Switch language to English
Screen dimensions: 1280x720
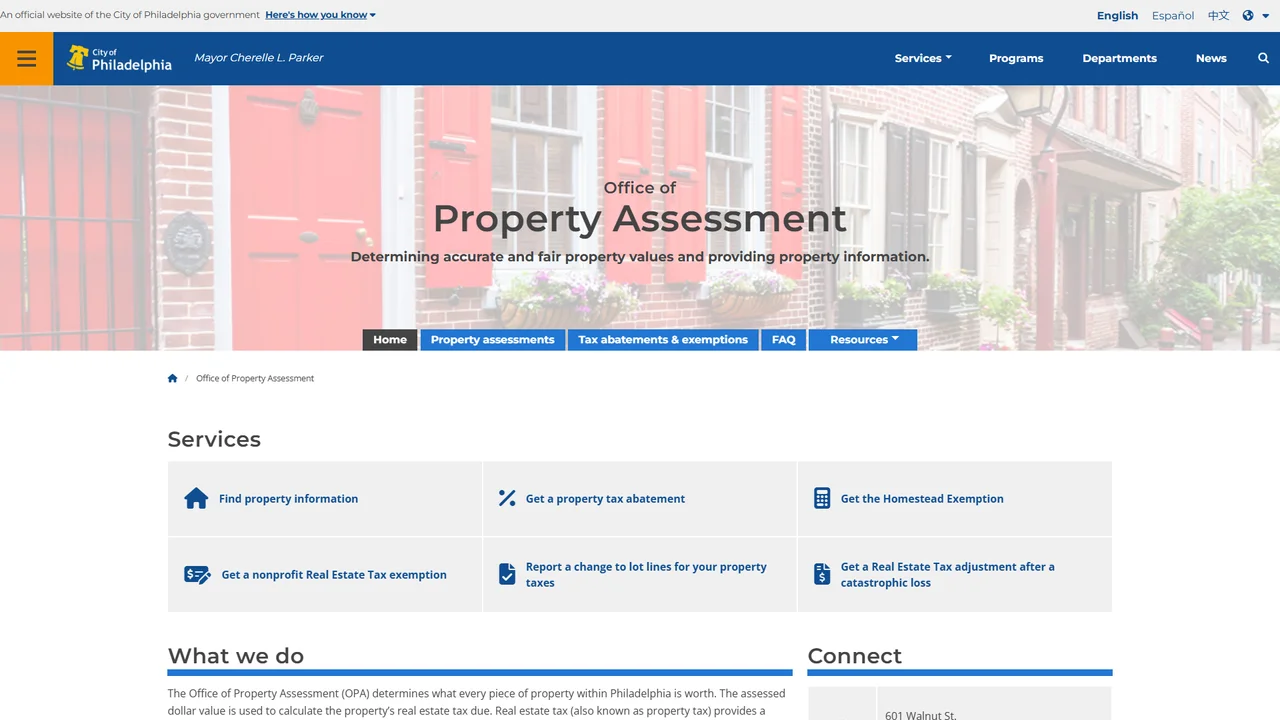point(1117,15)
